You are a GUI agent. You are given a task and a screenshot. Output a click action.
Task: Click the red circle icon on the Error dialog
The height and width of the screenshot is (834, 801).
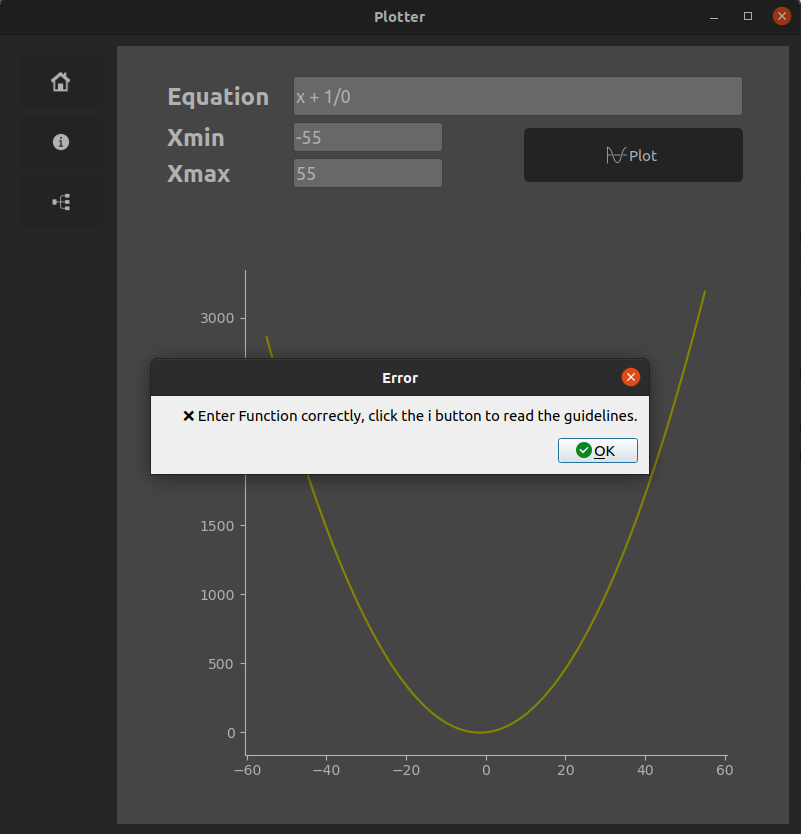click(631, 377)
